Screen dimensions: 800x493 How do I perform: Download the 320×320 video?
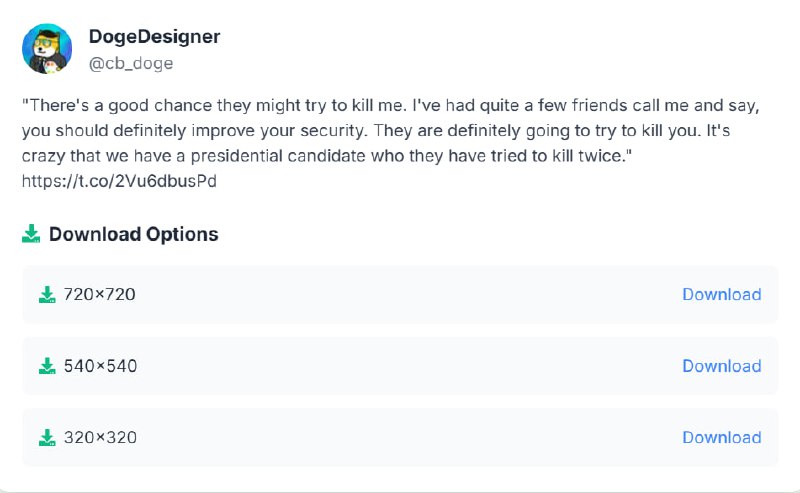click(721, 437)
